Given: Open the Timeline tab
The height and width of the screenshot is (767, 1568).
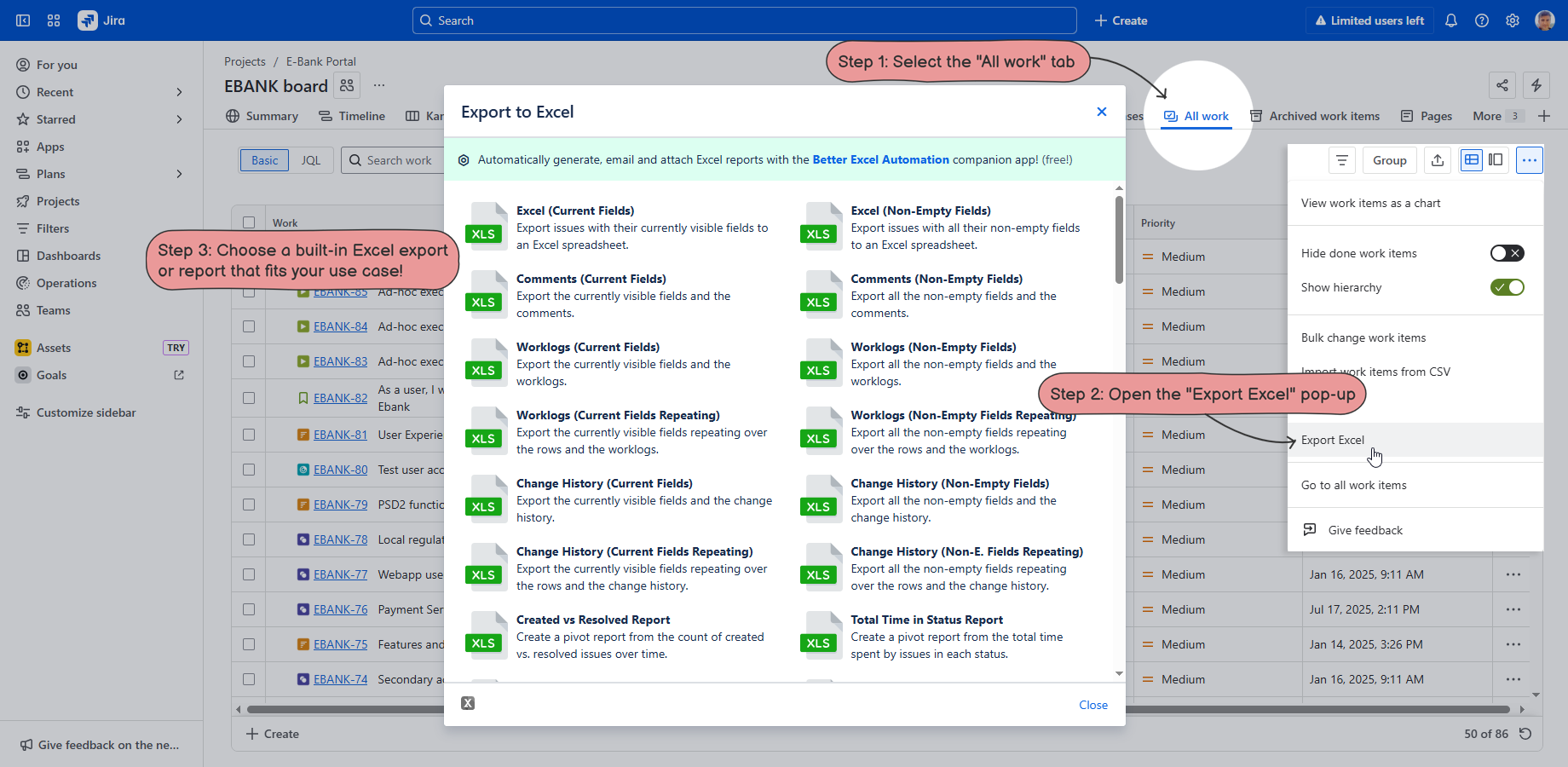Looking at the screenshot, I should pyautogui.click(x=352, y=116).
